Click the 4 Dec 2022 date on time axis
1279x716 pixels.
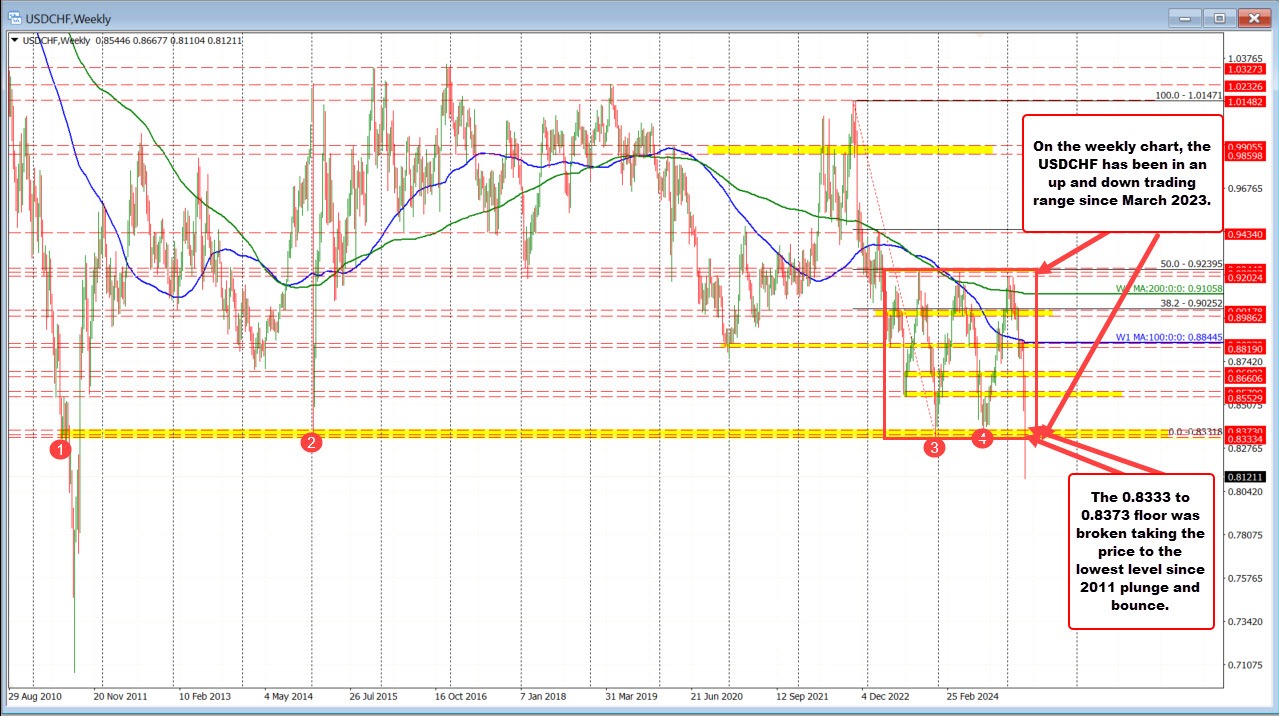pyautogui.click(x=889, y=692)
